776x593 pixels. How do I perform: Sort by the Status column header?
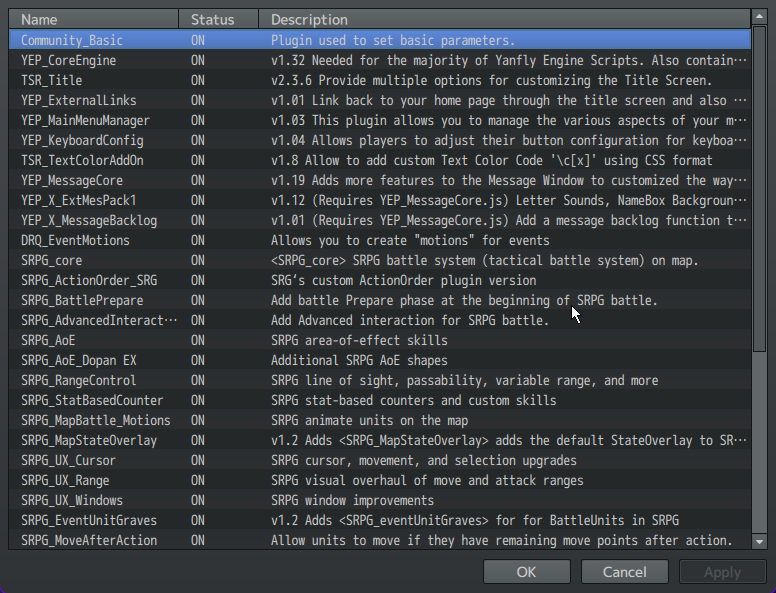218,19
